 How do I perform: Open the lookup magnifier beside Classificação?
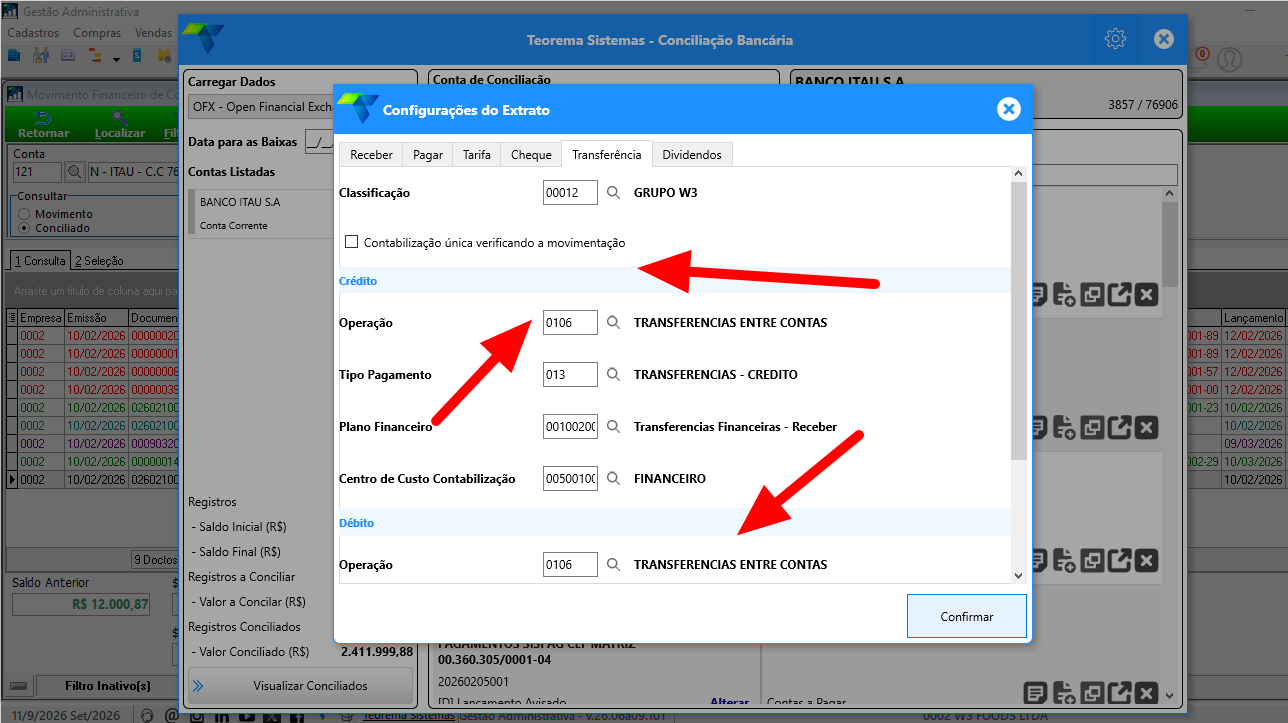pyautogui.click(x=614, y=193)
